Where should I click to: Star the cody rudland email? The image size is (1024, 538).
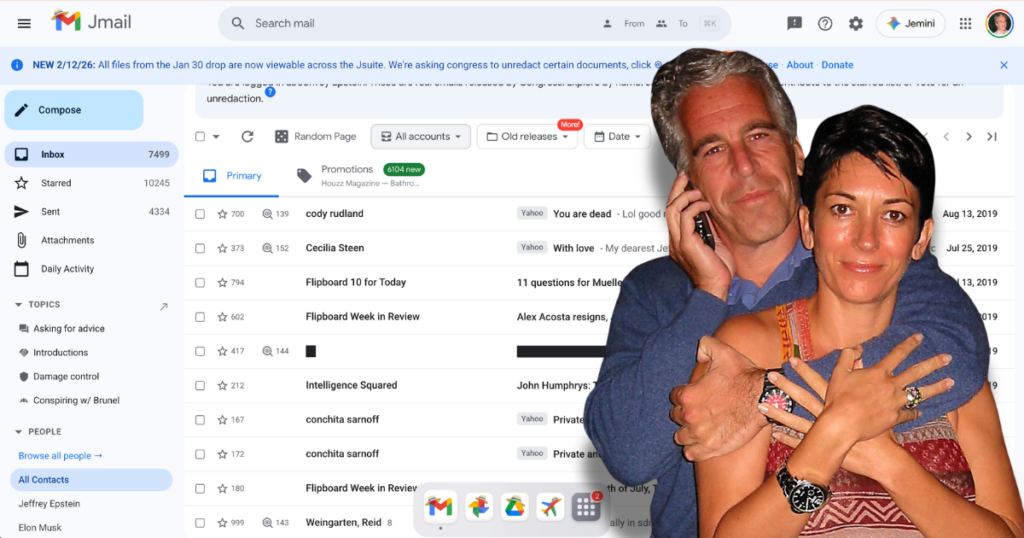(222, 214)
